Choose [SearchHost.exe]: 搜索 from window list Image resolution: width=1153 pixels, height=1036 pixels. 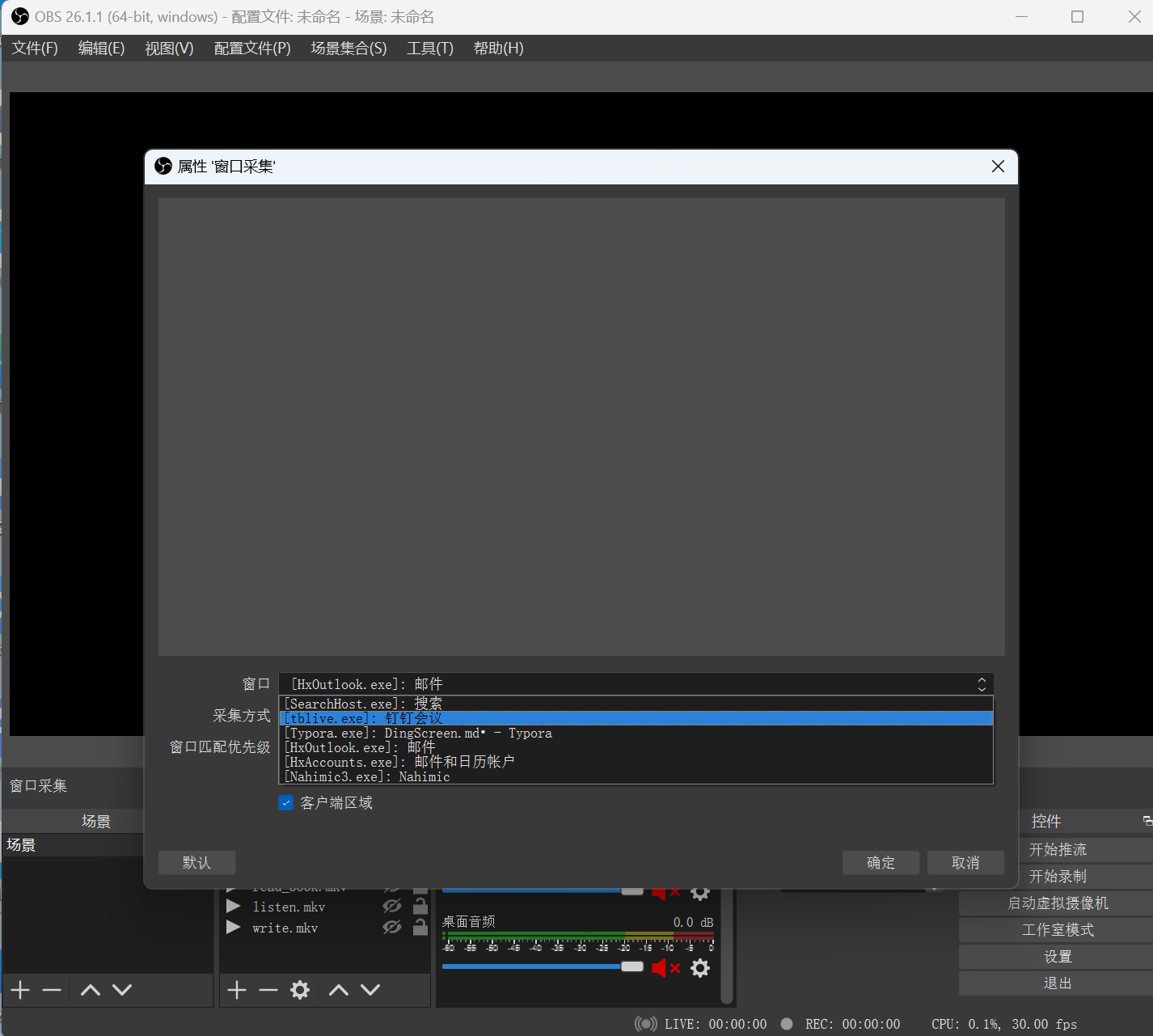pos(636,704)
